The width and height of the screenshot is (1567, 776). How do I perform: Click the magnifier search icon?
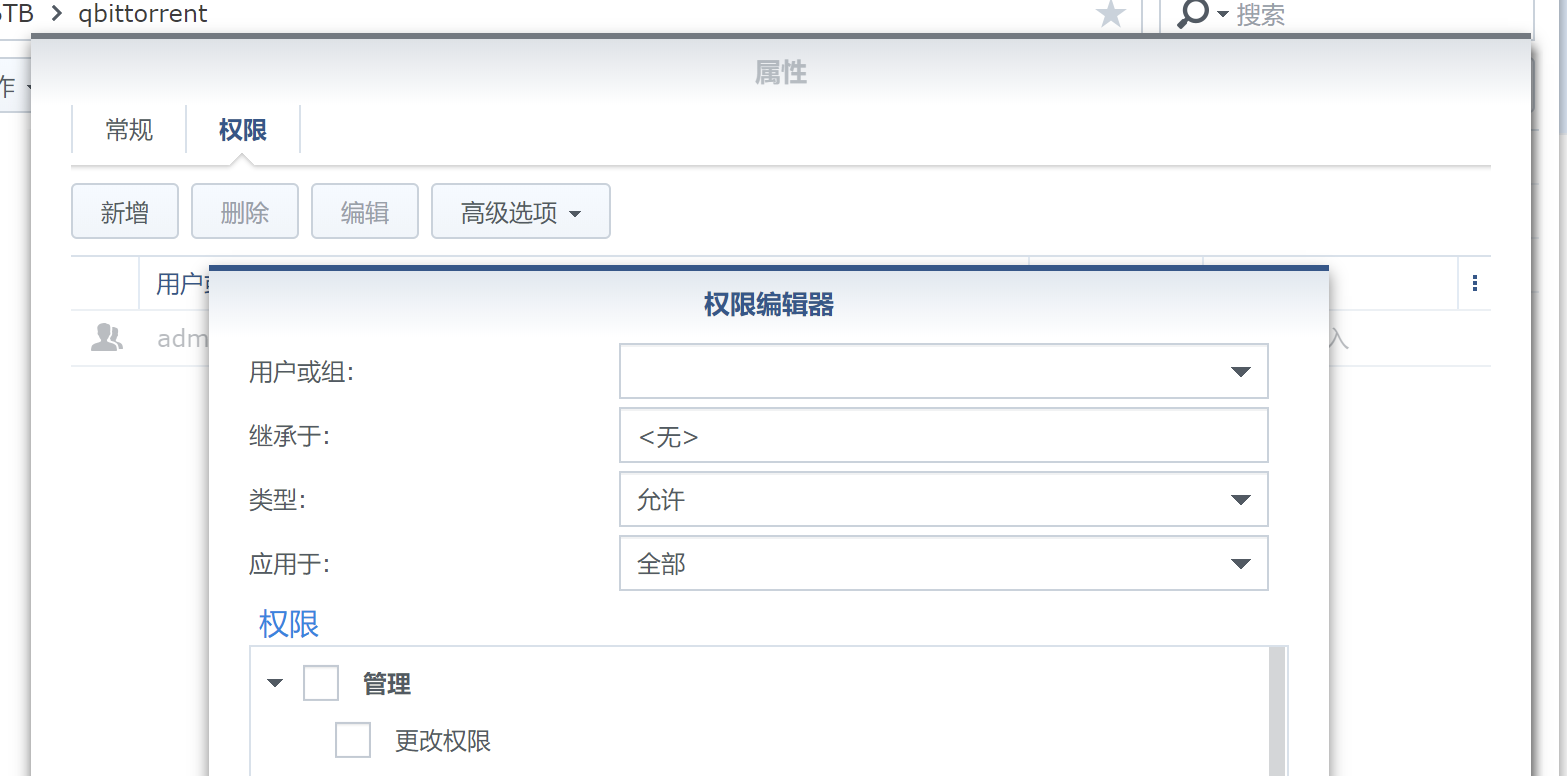coord(1193,14)
